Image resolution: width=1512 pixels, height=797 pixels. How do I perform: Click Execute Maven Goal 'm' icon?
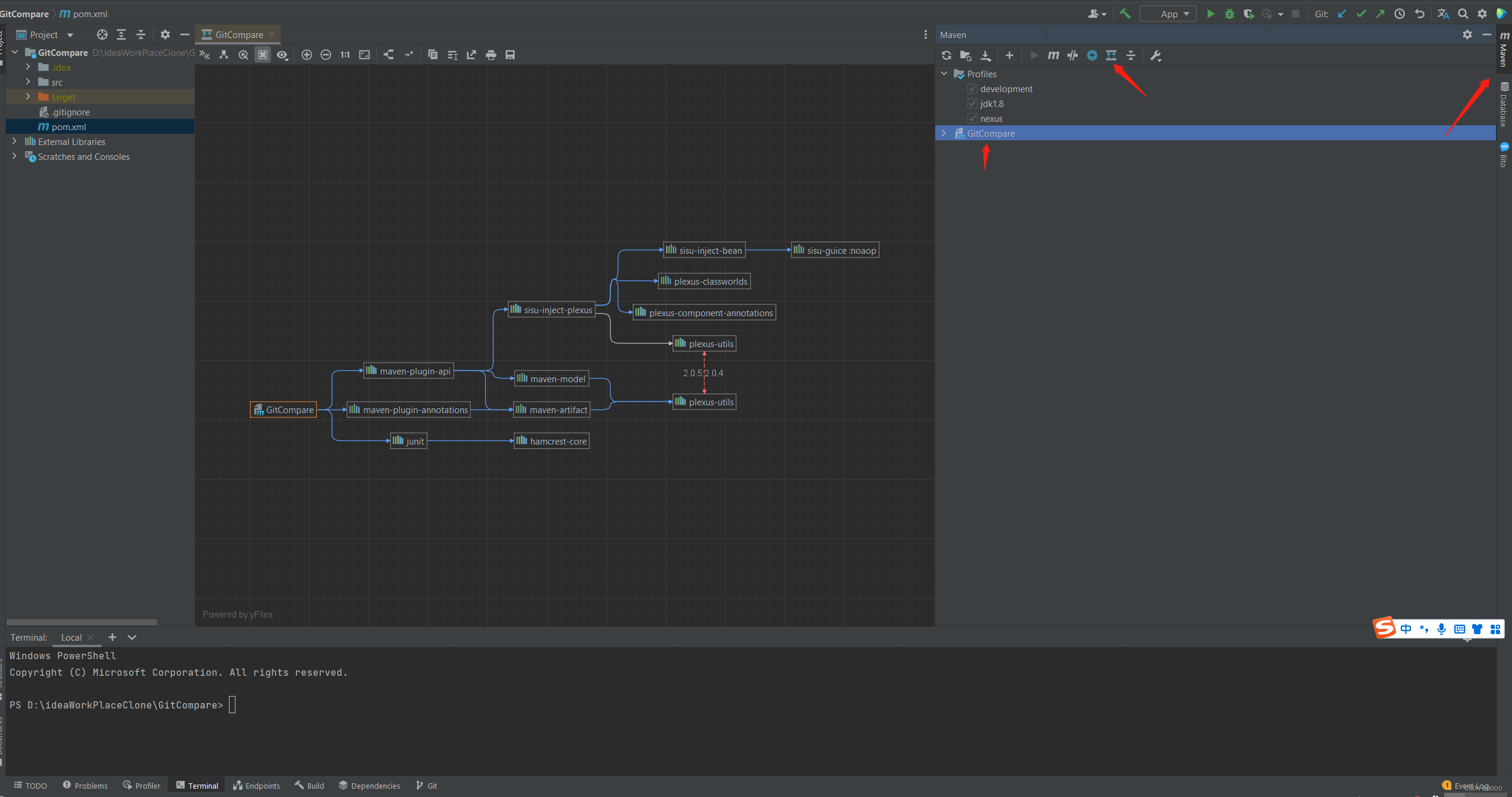(1053, 55)
